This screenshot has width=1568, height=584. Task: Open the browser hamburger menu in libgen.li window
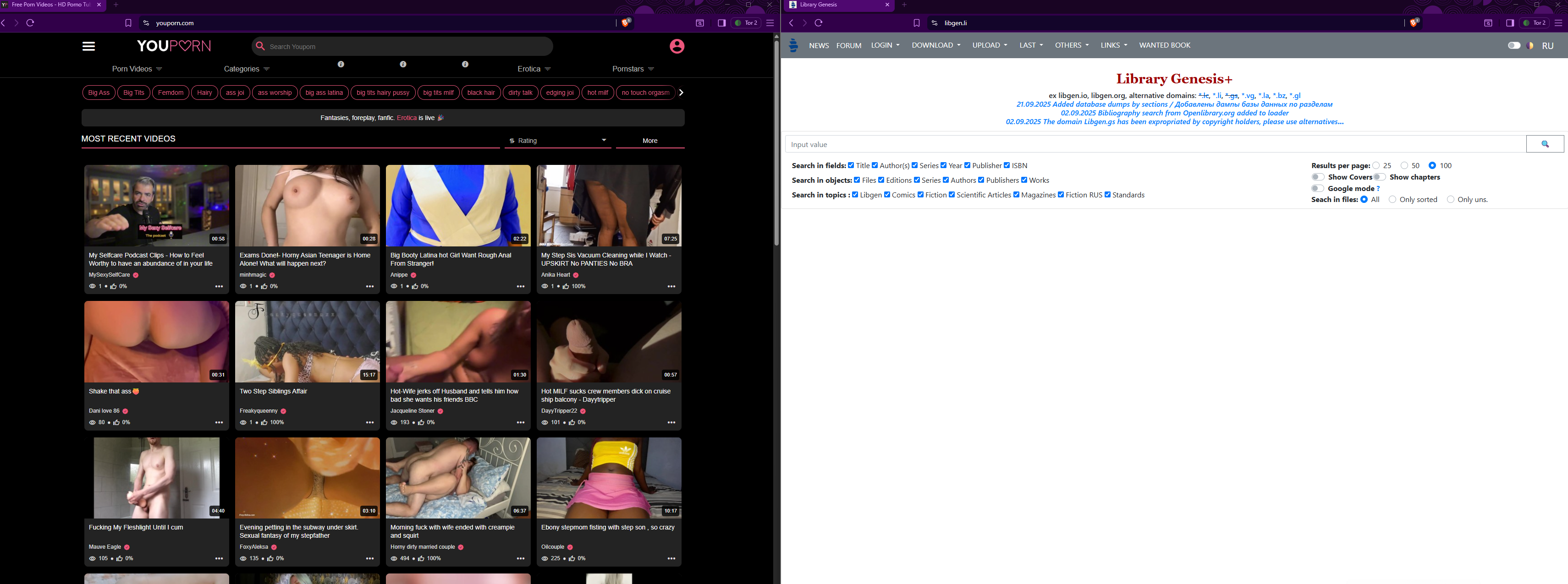click(x=1557, y=23)
